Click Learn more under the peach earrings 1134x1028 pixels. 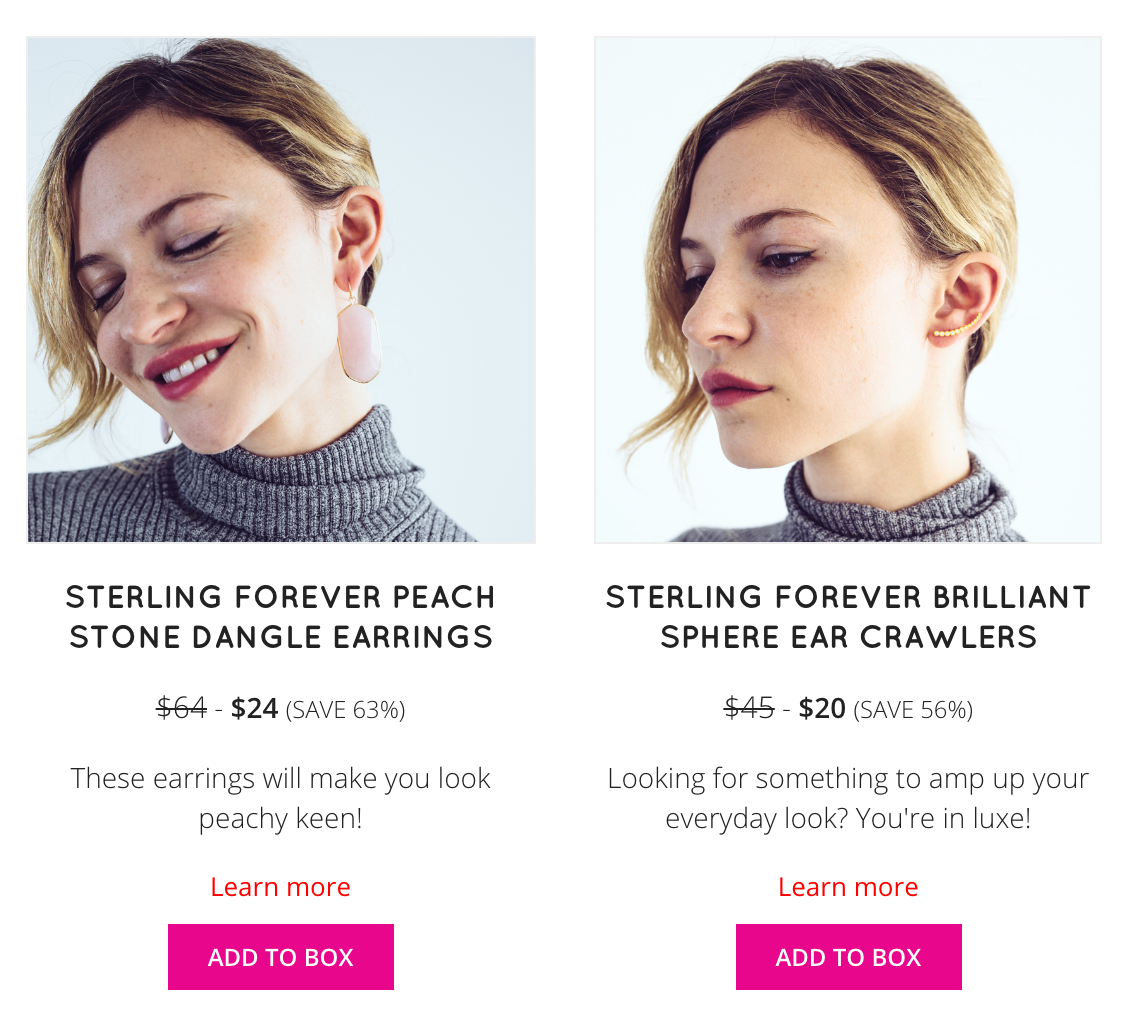281,887
